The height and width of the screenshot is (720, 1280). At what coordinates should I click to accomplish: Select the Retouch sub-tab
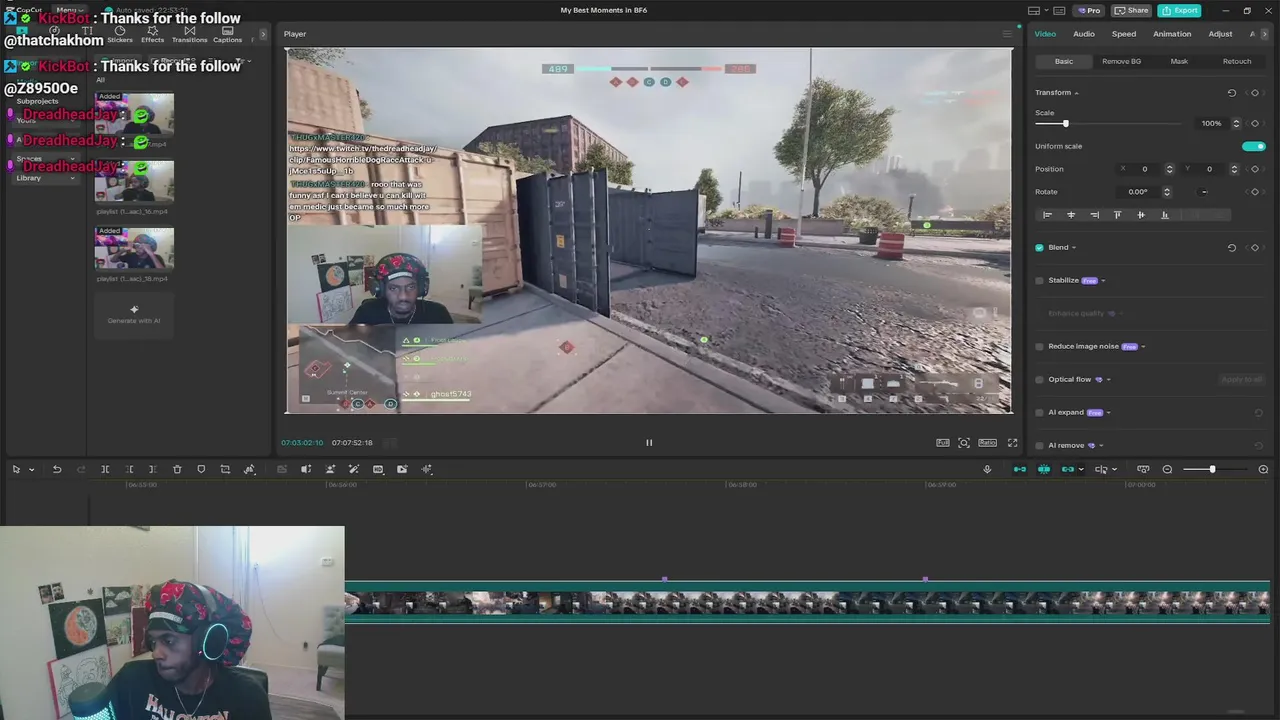(1237, 61)
